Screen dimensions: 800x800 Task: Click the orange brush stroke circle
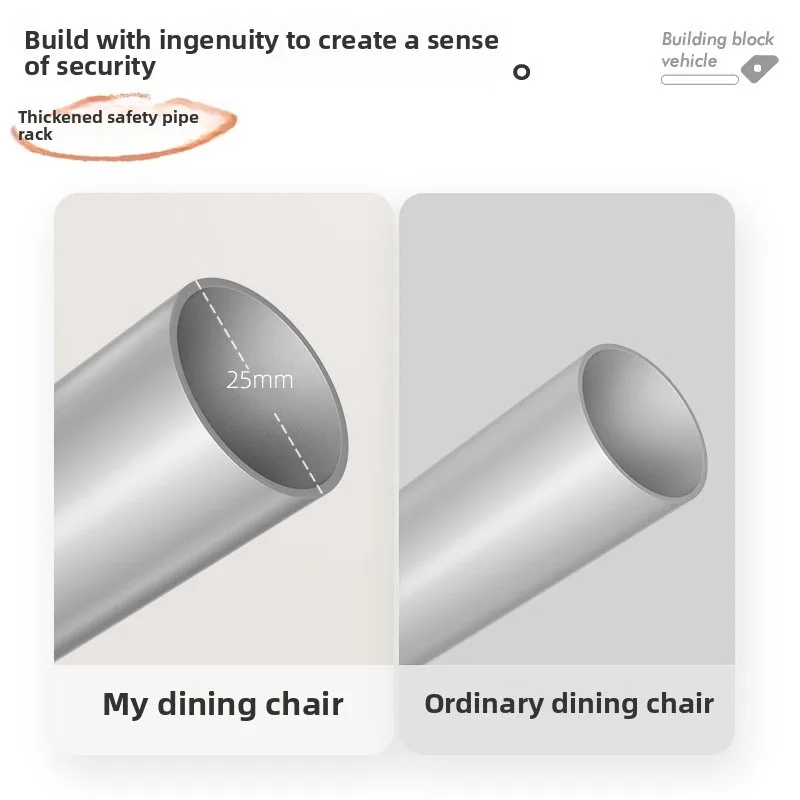click(x=124, y=128)
